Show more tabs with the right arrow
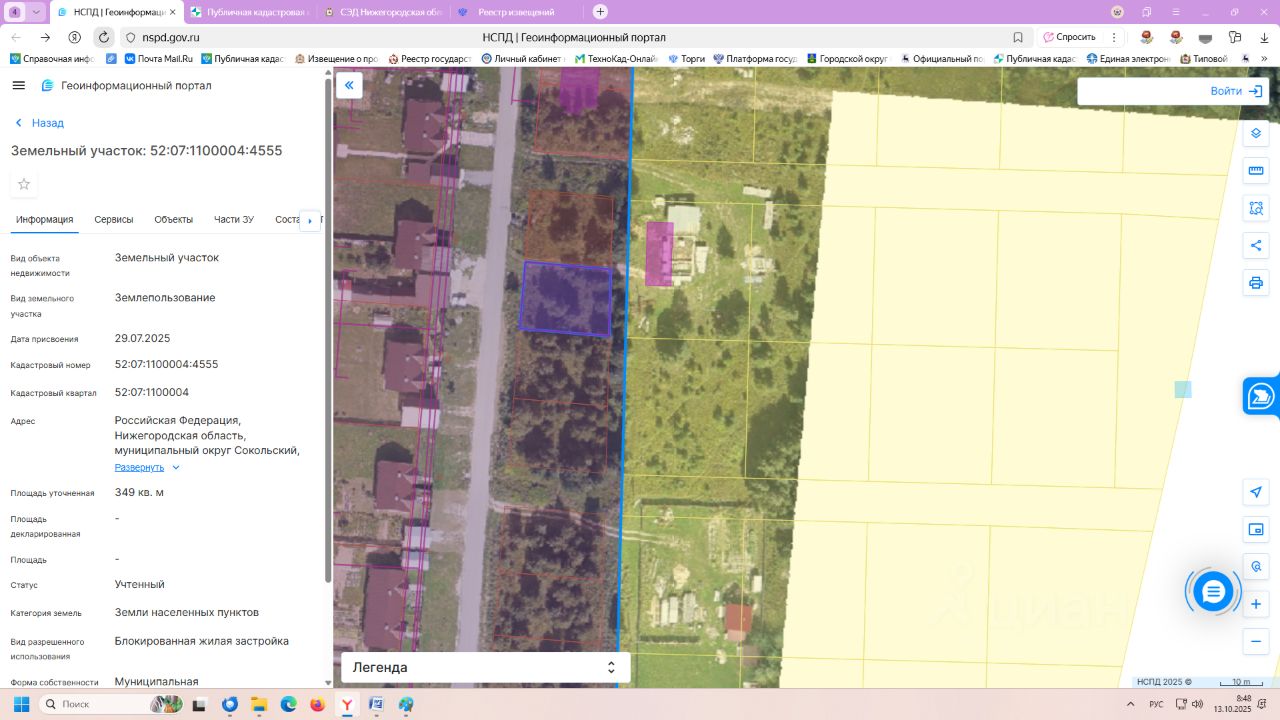This screenshot has height=720, width=1280. [x=310, y=220]
